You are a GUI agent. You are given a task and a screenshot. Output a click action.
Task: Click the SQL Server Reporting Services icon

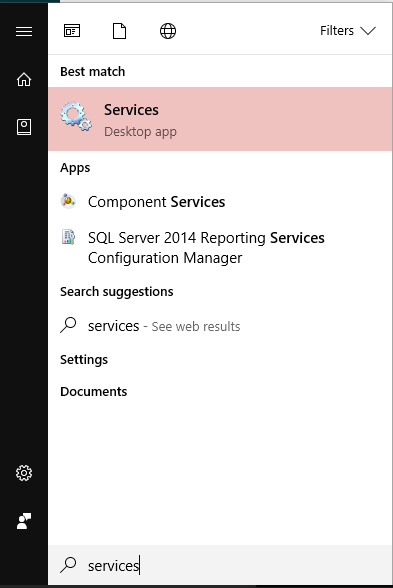coord(68,237)
